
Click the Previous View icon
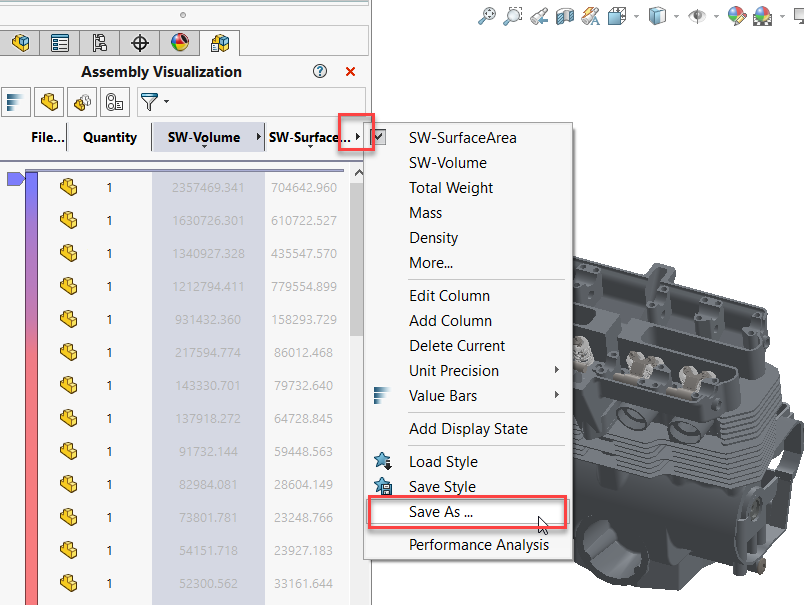[538, 16]
